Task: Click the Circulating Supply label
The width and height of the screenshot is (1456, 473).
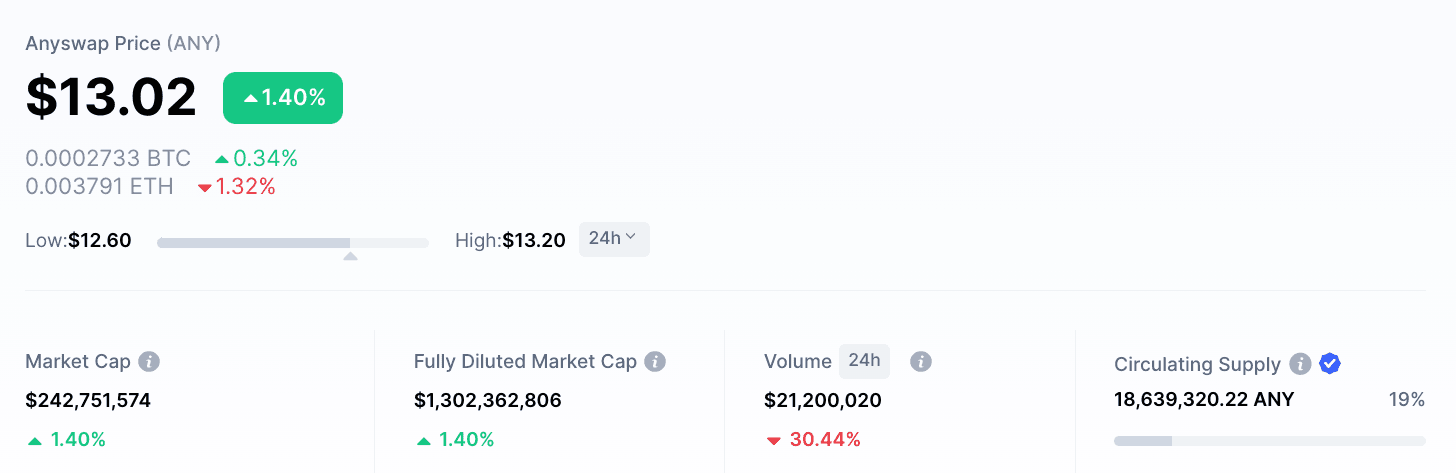Action: (1197, 365)
